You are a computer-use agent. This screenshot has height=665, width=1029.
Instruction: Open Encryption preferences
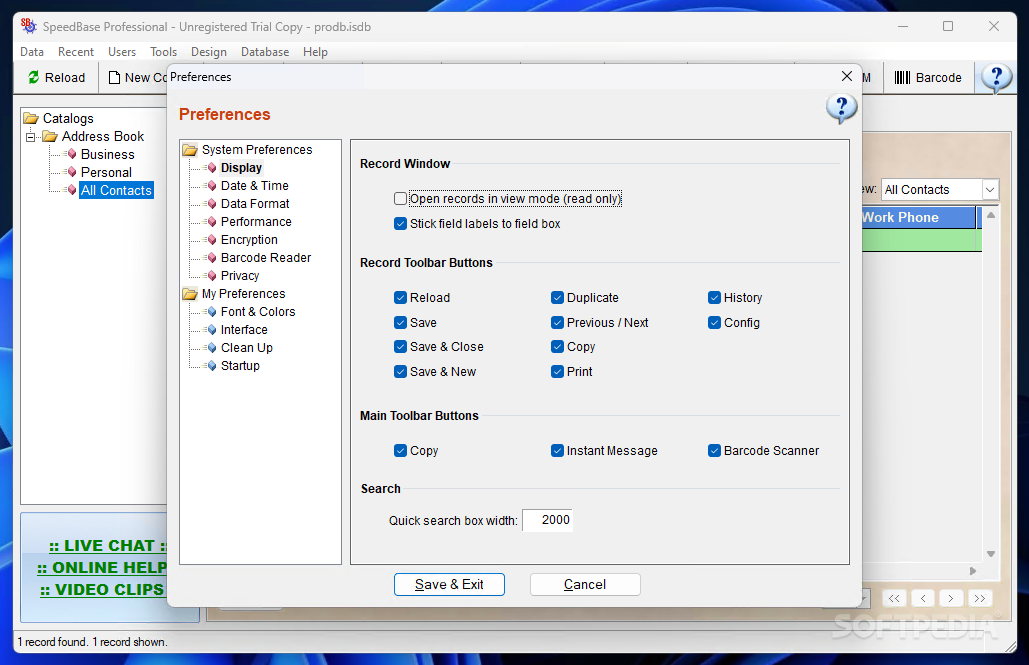point(249,240)
